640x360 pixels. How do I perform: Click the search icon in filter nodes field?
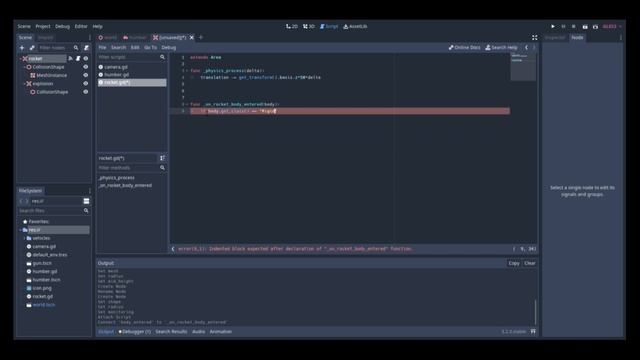click(x=76, y=48)
